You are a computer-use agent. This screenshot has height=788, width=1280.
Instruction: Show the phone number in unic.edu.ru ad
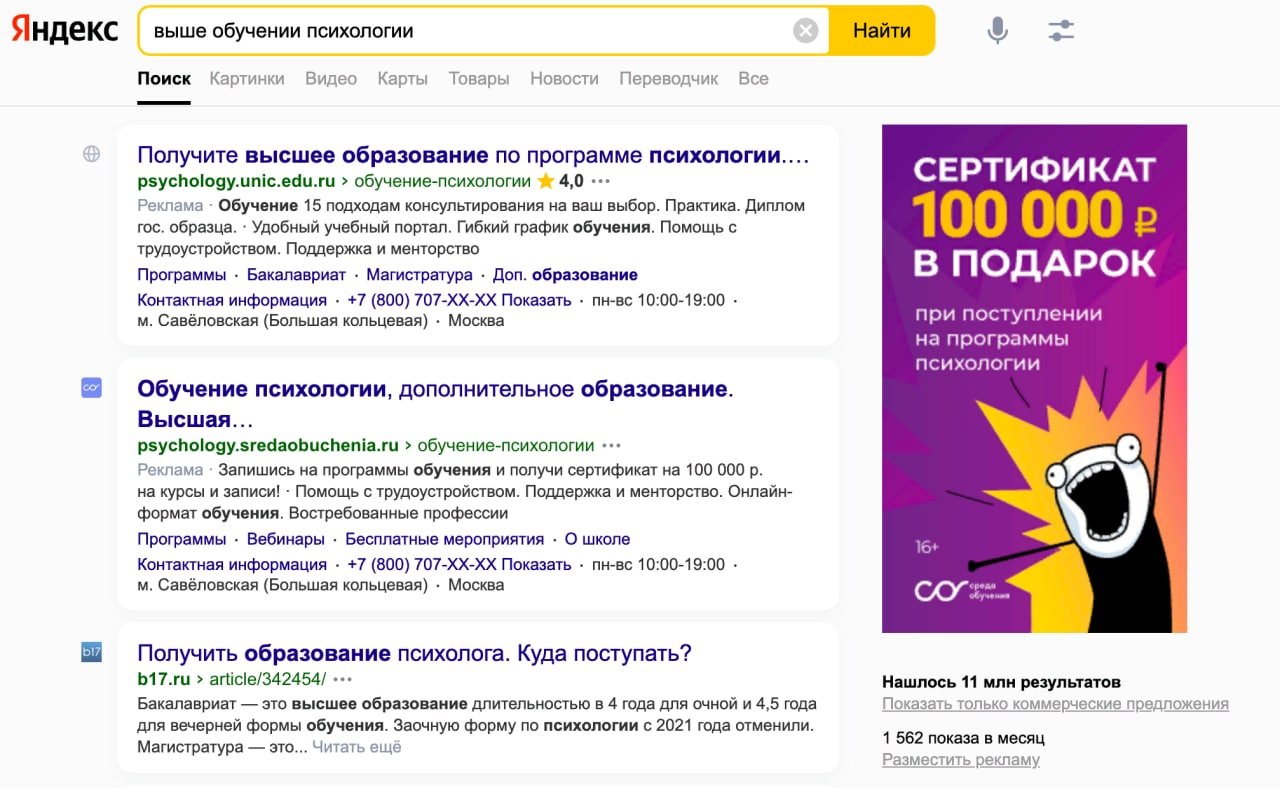click(x=459, y=300)
